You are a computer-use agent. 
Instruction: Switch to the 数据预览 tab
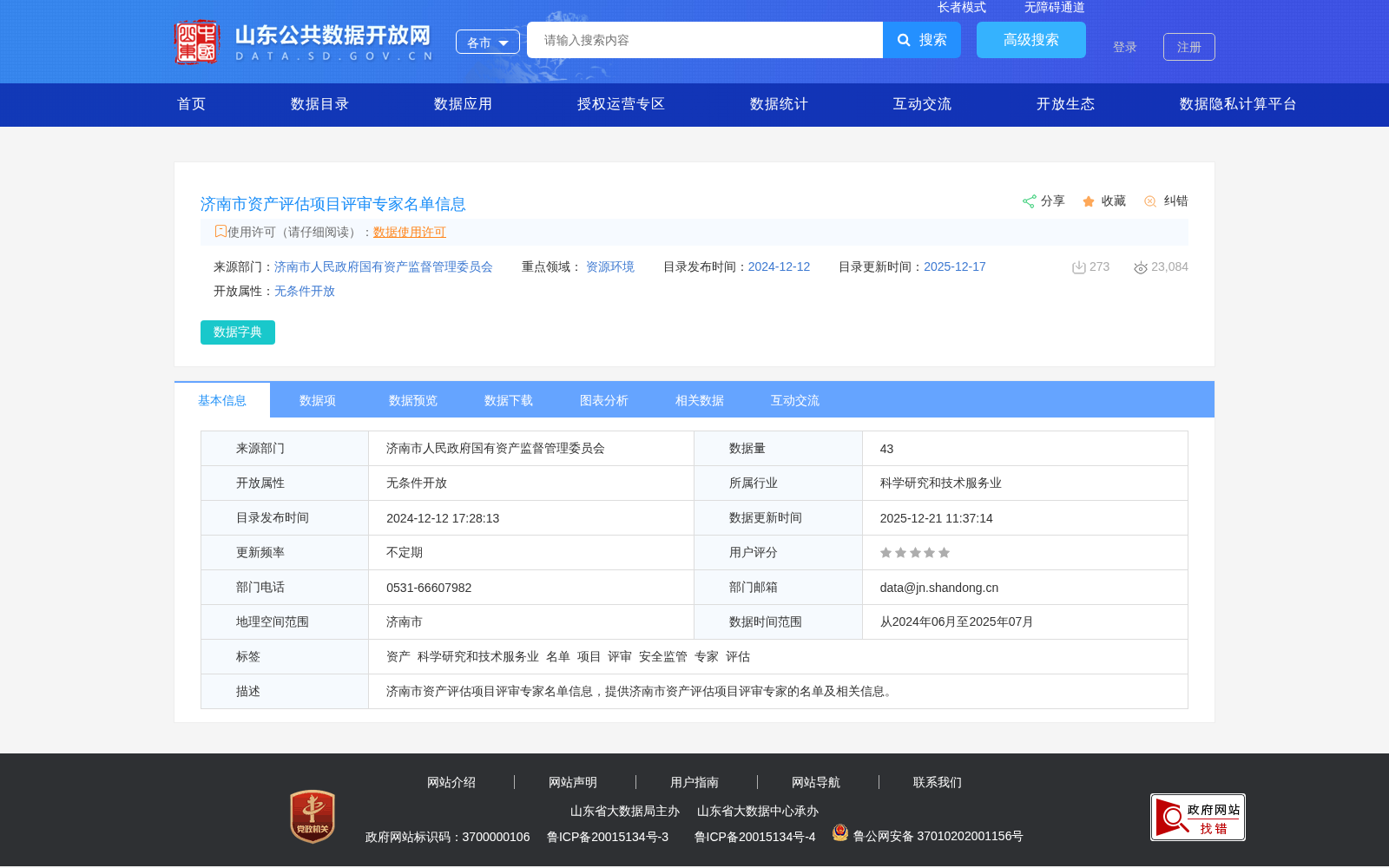(x=413, y=400)
